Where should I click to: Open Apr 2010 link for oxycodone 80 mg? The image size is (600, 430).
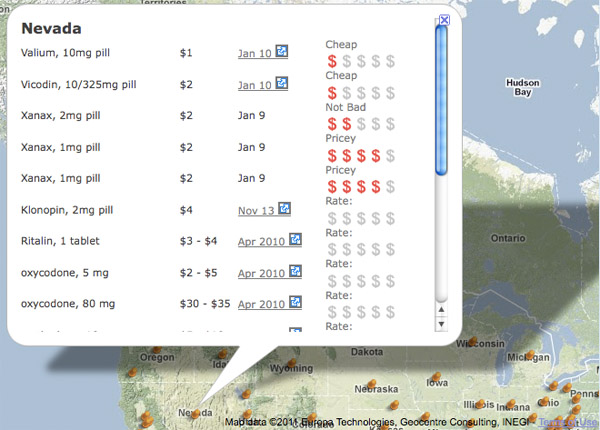coord(261,304)
